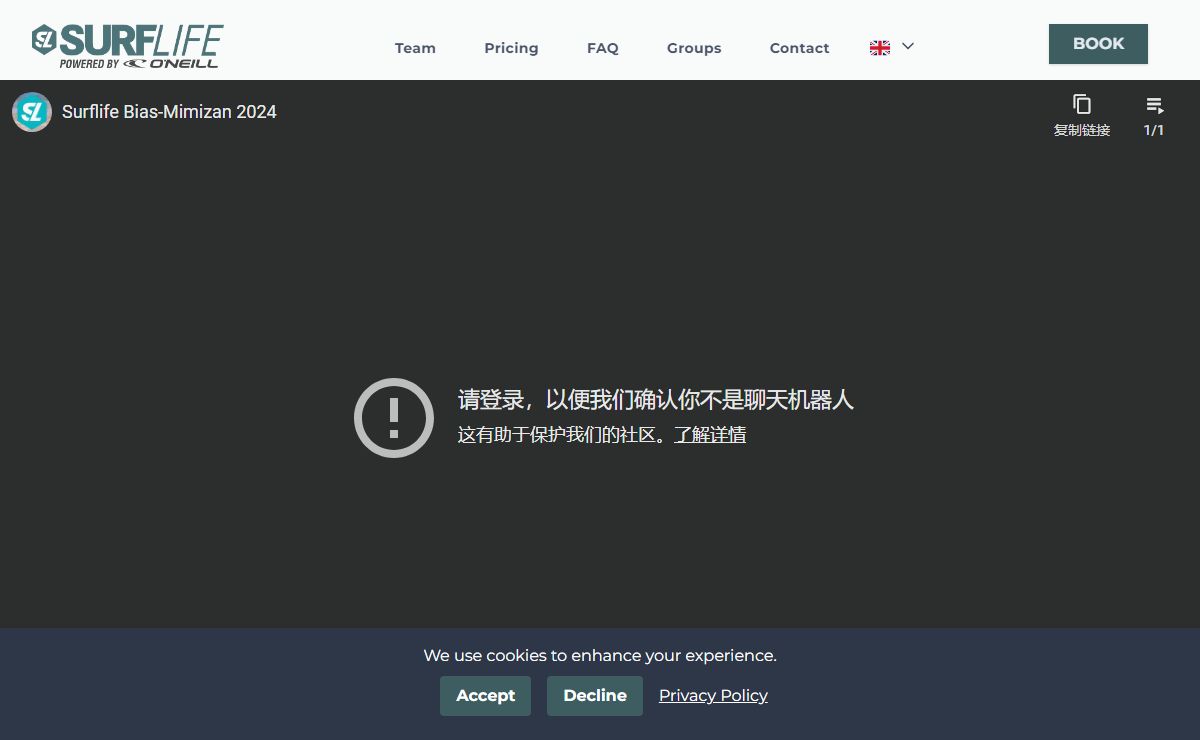Click the copy link icon on video
1200x740 pixels.
(x=1081, y=105)
